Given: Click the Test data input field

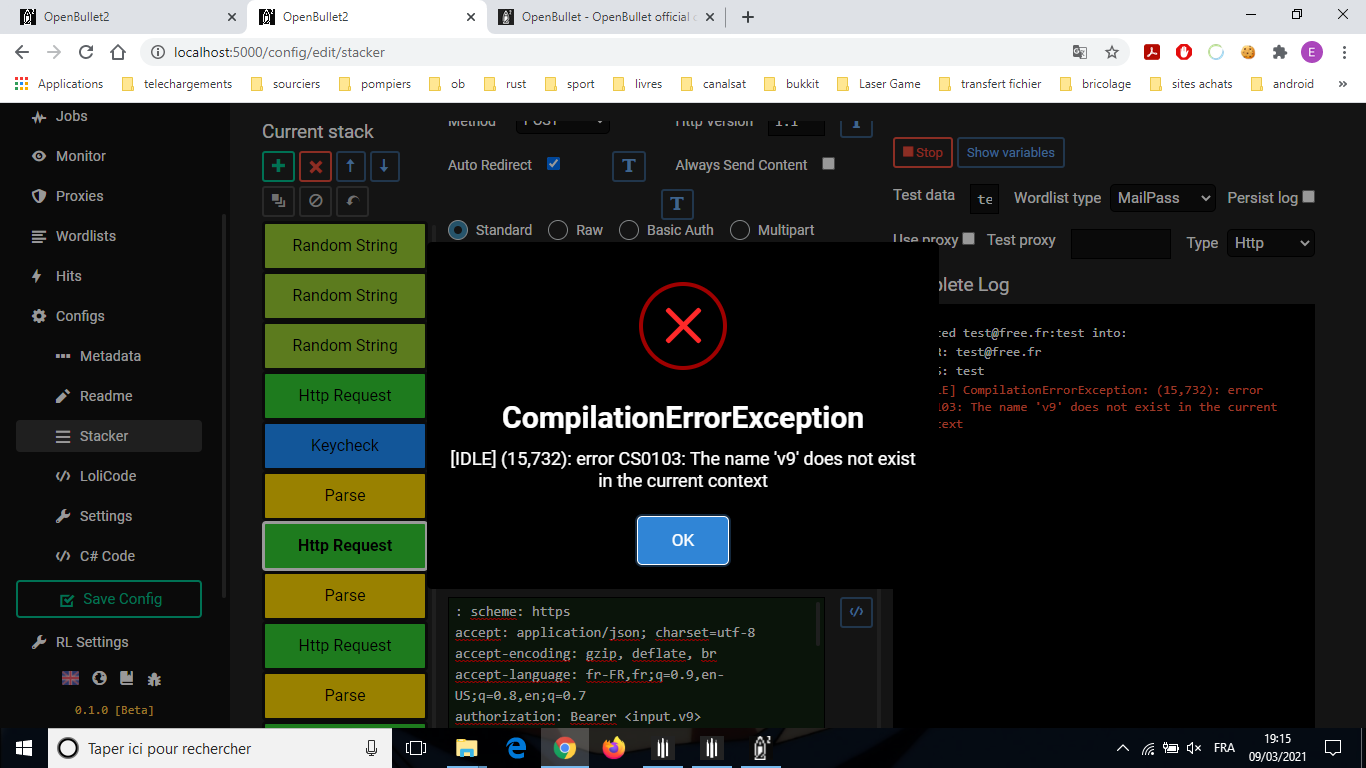Looking at the screenshot, I should [x=984, y=198].
